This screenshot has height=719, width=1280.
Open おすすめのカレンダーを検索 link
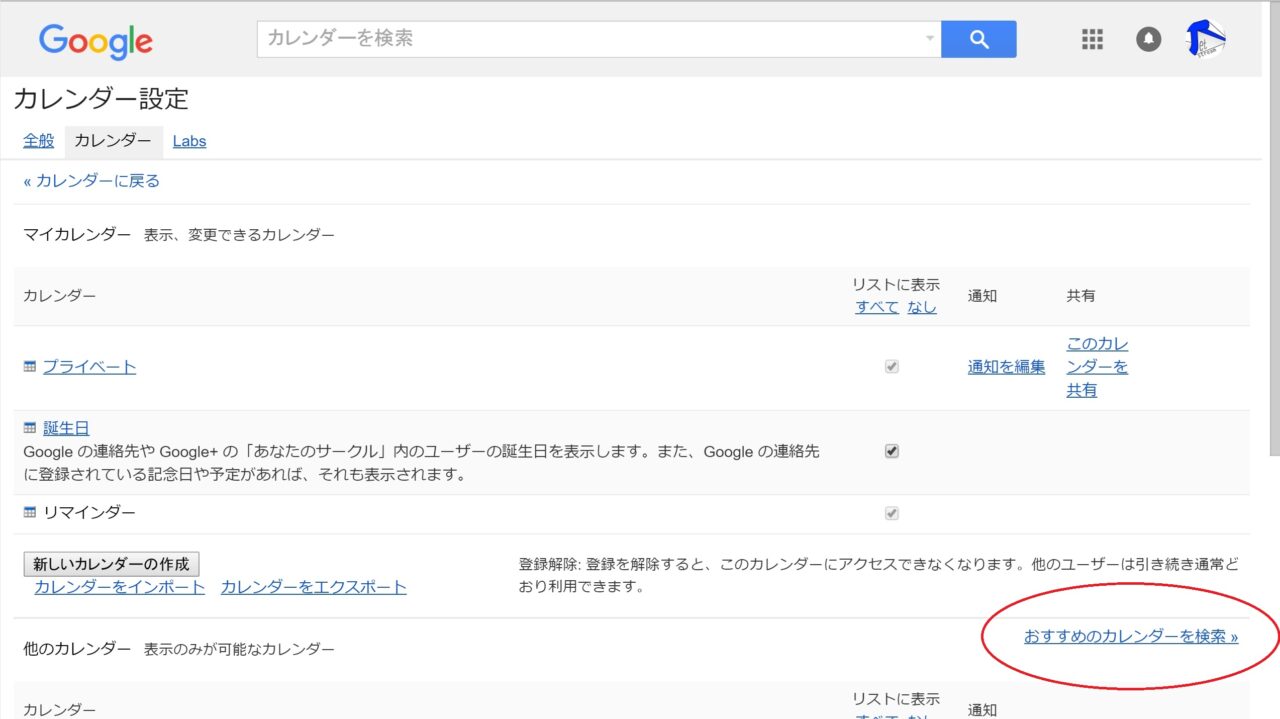tap(1130, 636)
